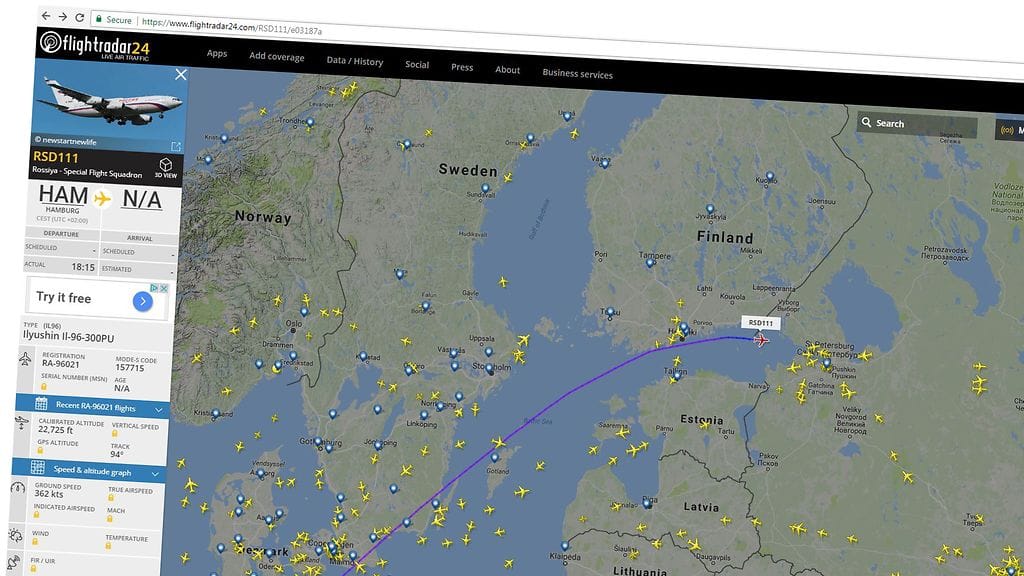Close the RSD111 flight details panel
This screenshot has width=1024, height=576.
coord(181,74)
